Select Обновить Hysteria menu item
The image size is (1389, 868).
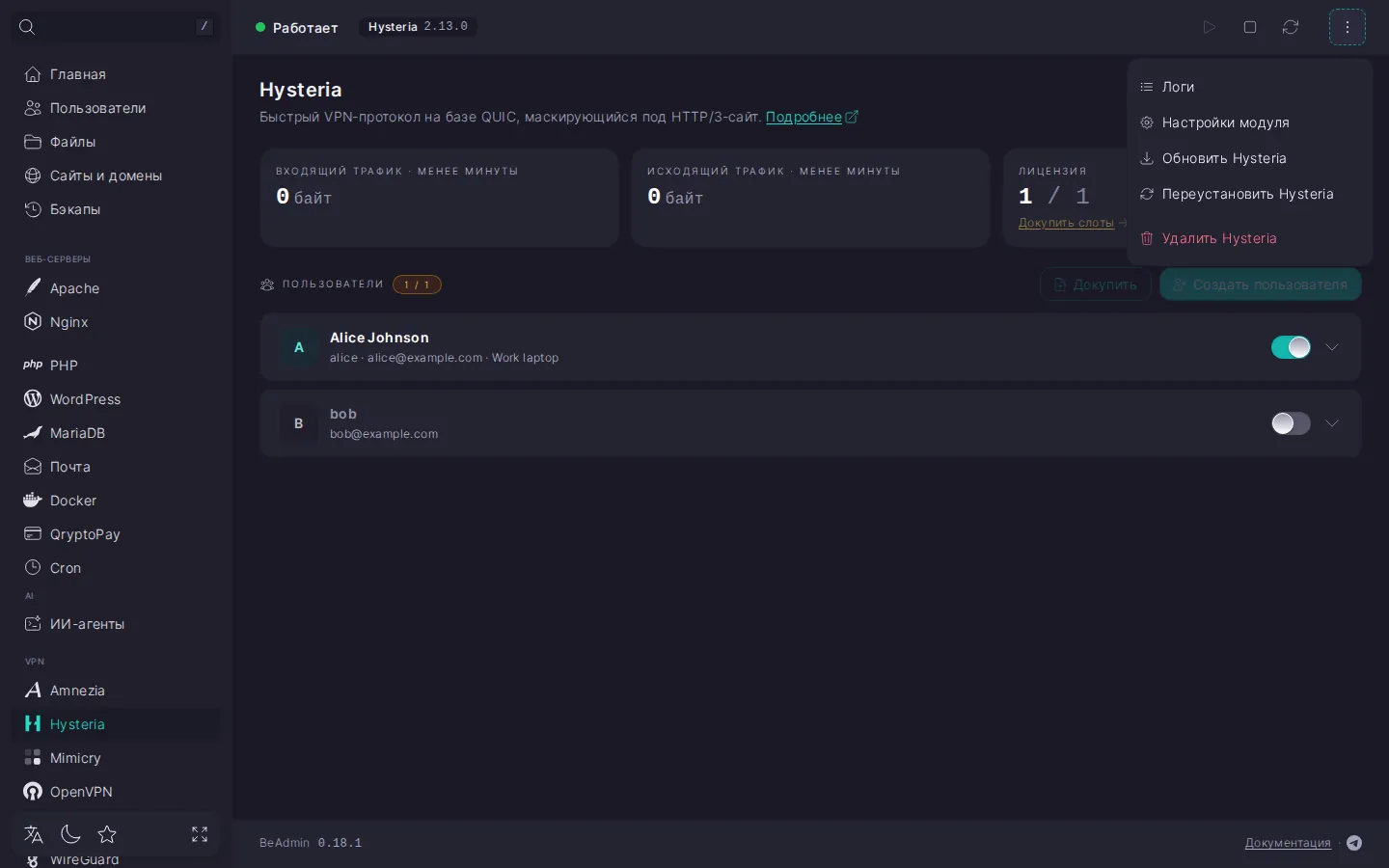click(x=1249, y=158)
